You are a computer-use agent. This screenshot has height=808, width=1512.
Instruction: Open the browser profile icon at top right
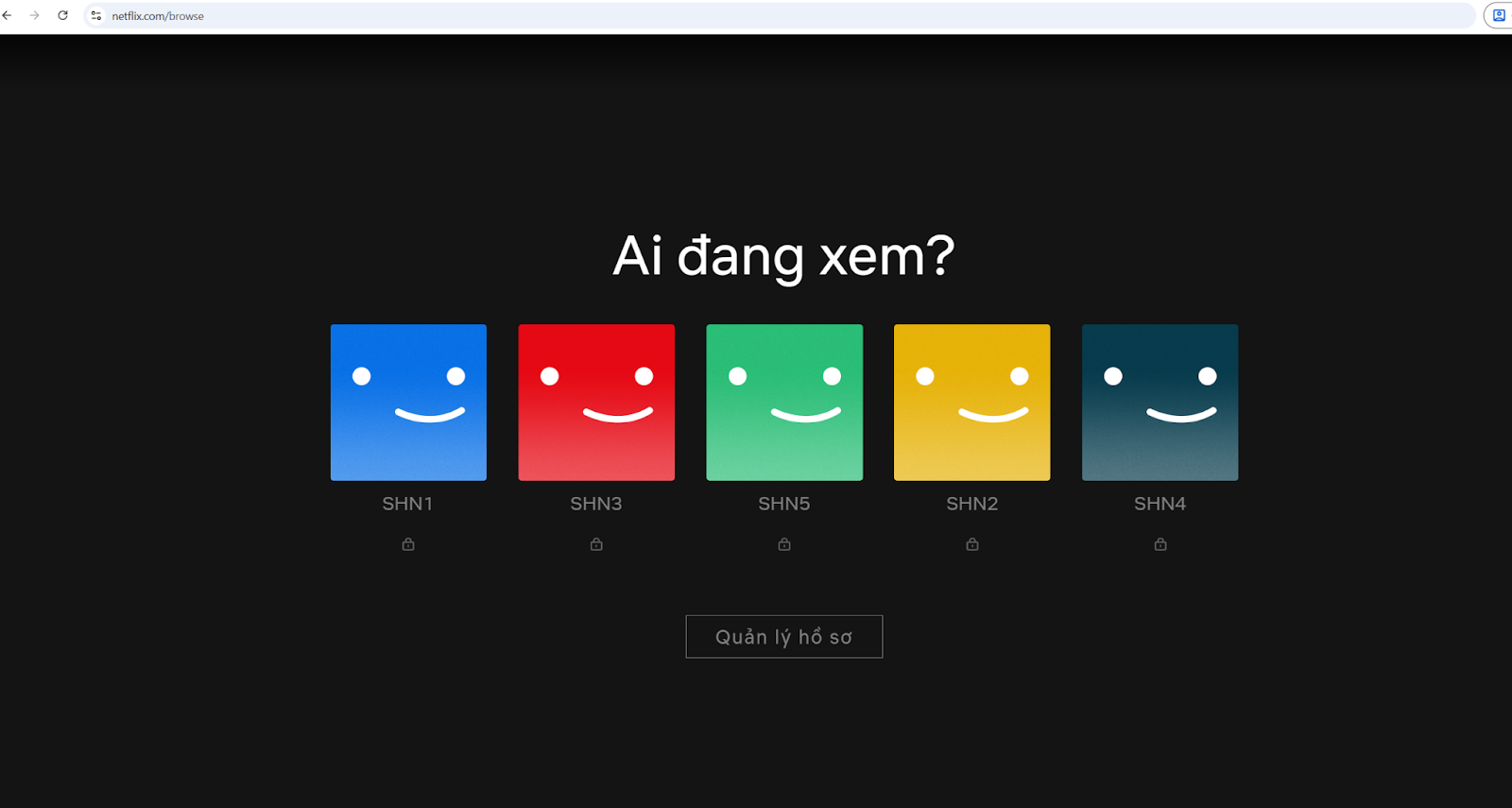pos(1499,16)
